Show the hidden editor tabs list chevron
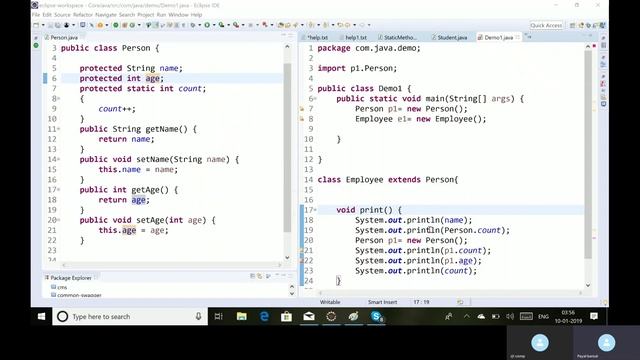Screen dimensions: 640x360 tap(529, 37)
